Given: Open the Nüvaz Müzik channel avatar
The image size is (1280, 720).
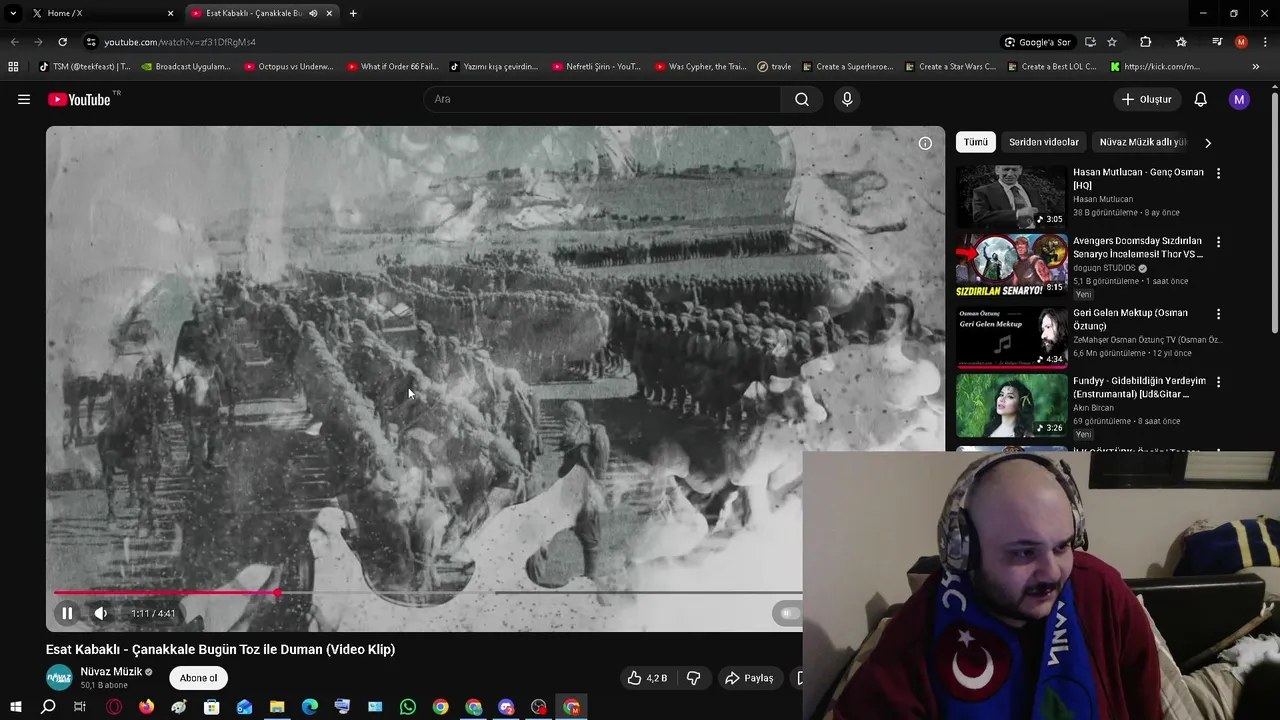Looking at the screenshot, I should (59, 677).
